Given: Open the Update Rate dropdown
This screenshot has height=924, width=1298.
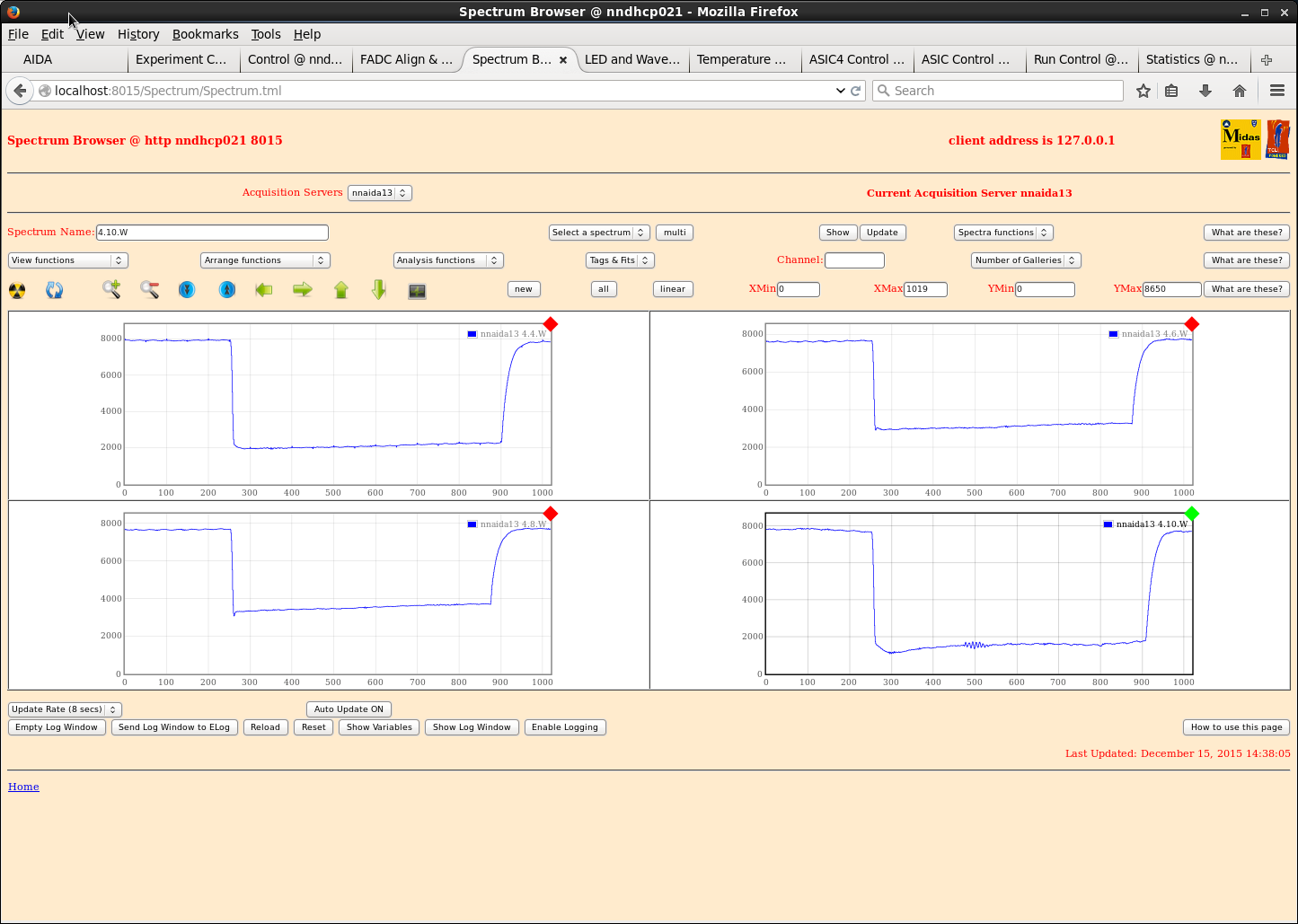Looking at the screenshot, I should [65, 709].
